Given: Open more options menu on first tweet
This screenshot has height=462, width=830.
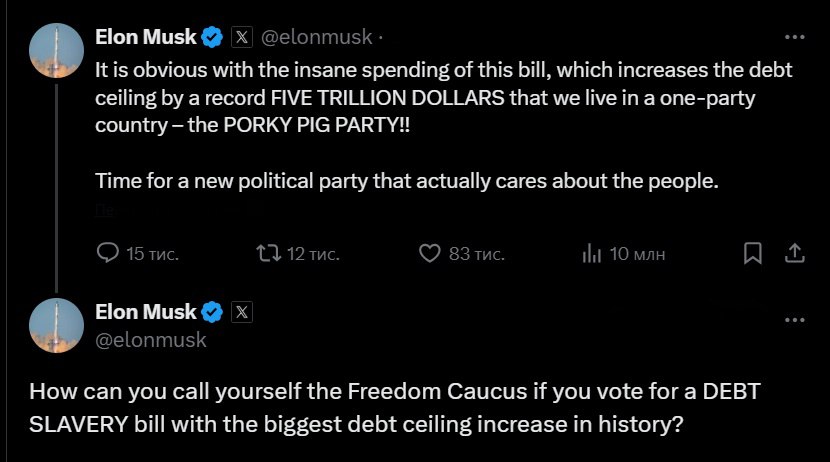Looking at the screenshot, I should 794,38.
